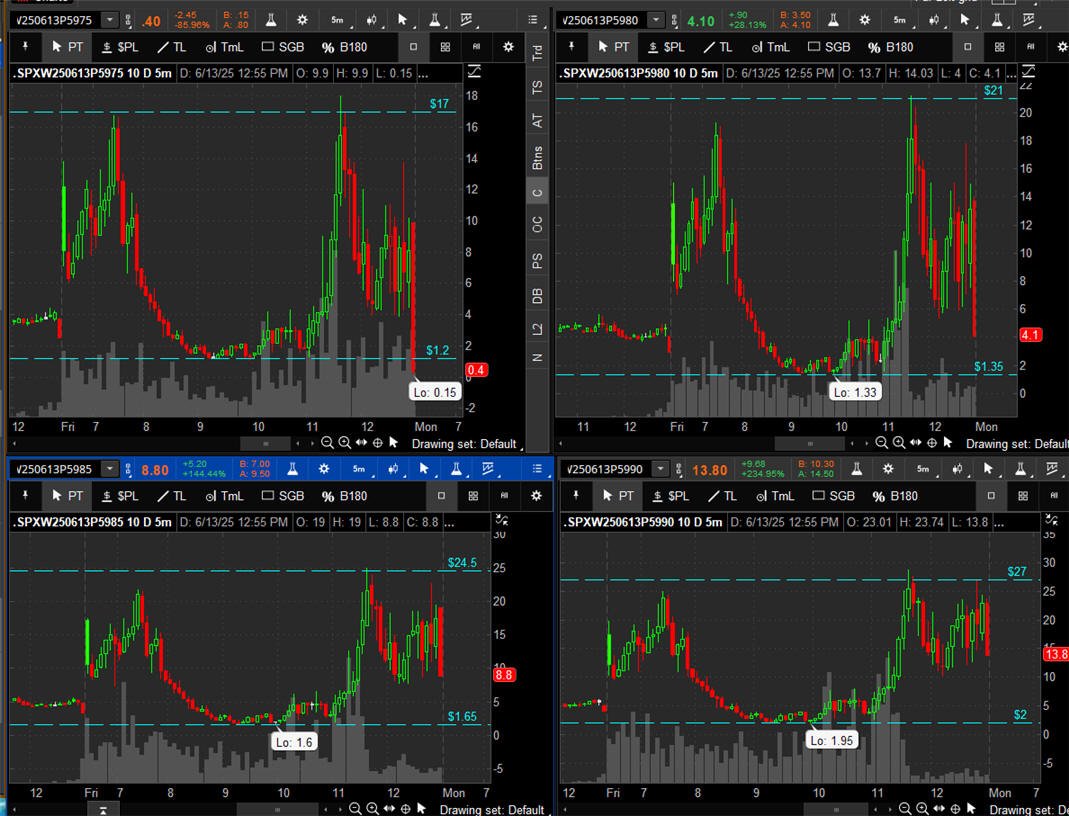Open patterns icon in P5980 chart header
1069x816 pixels.
click(x=1029, y=20)
